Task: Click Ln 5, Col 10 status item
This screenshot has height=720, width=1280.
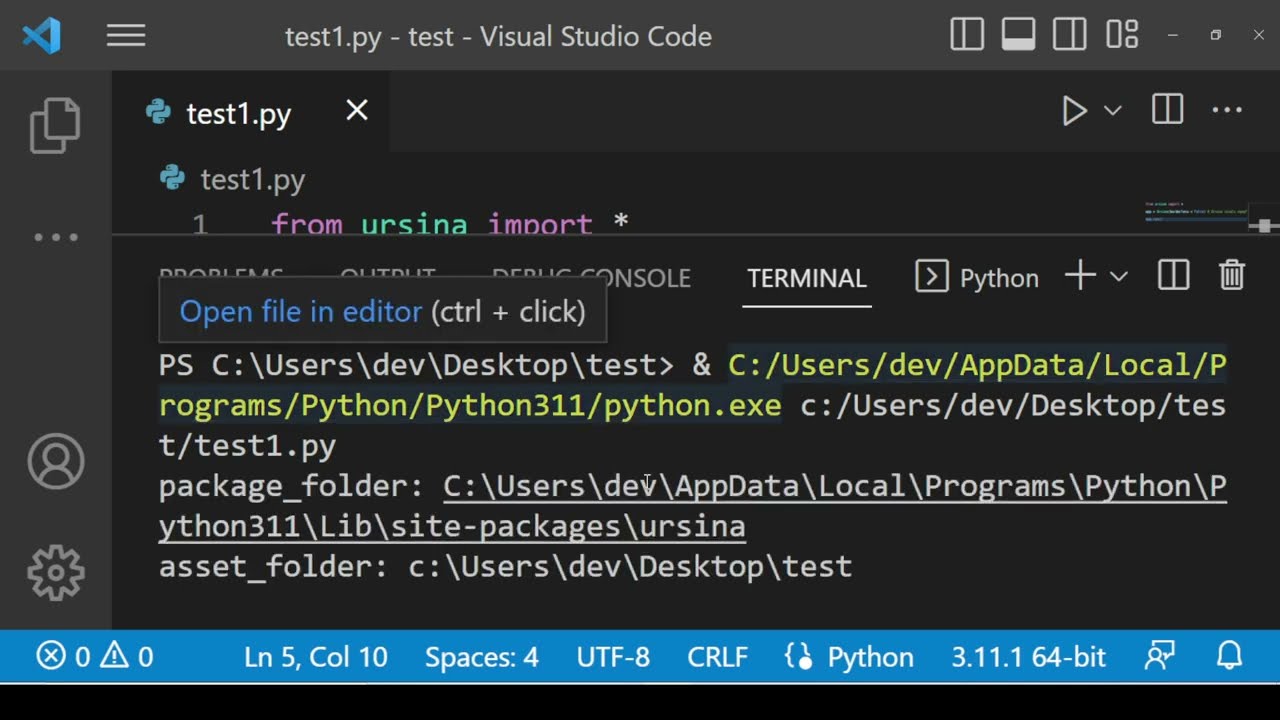Action: [315, 657]
